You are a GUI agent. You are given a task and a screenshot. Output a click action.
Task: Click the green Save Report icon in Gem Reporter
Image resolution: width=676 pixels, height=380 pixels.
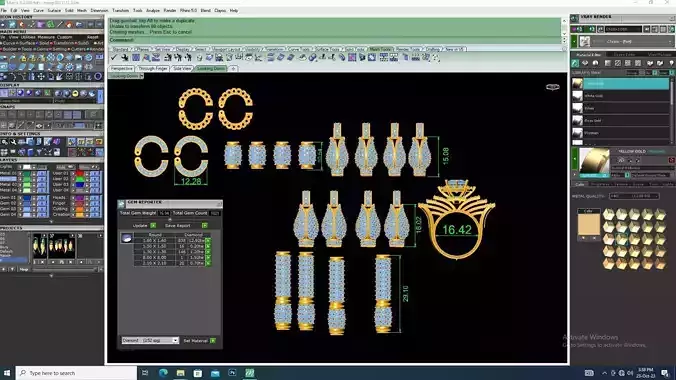point(205,226)
